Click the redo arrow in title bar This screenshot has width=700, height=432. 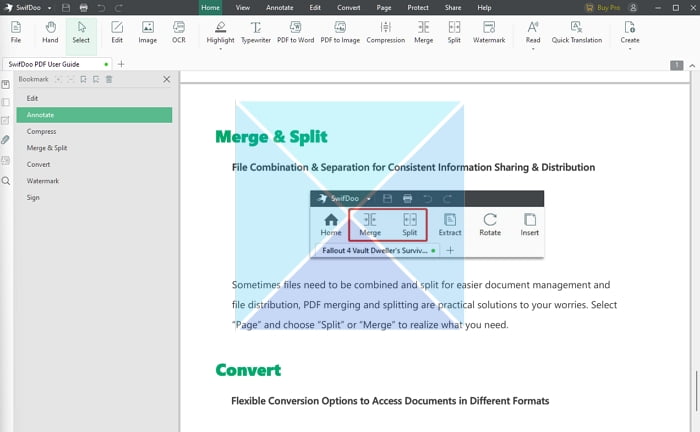coord(119,8)
